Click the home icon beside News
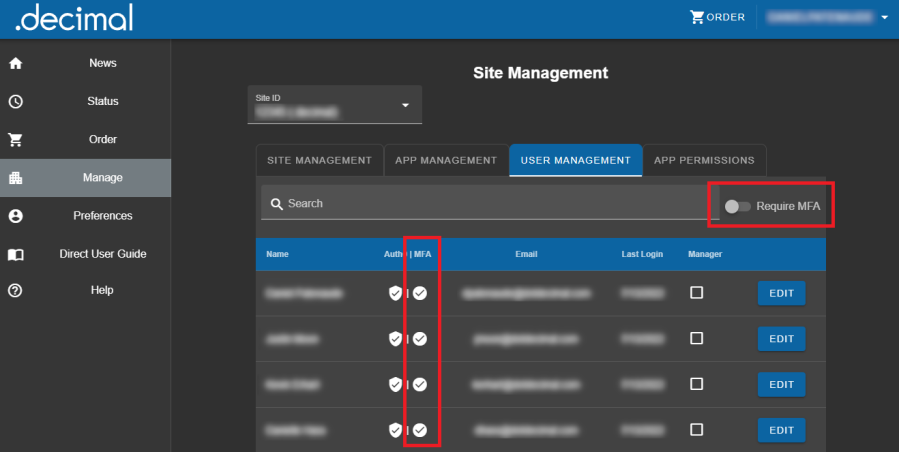Viewport: 899px width, 452px height. point(15,63)
